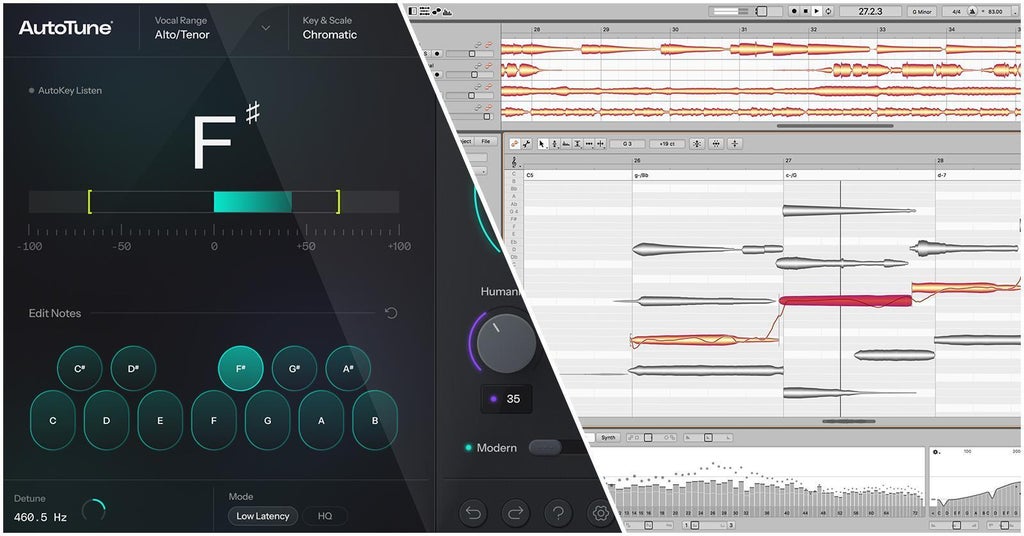Click the G 3 pitch field

(x=627, y=144)
